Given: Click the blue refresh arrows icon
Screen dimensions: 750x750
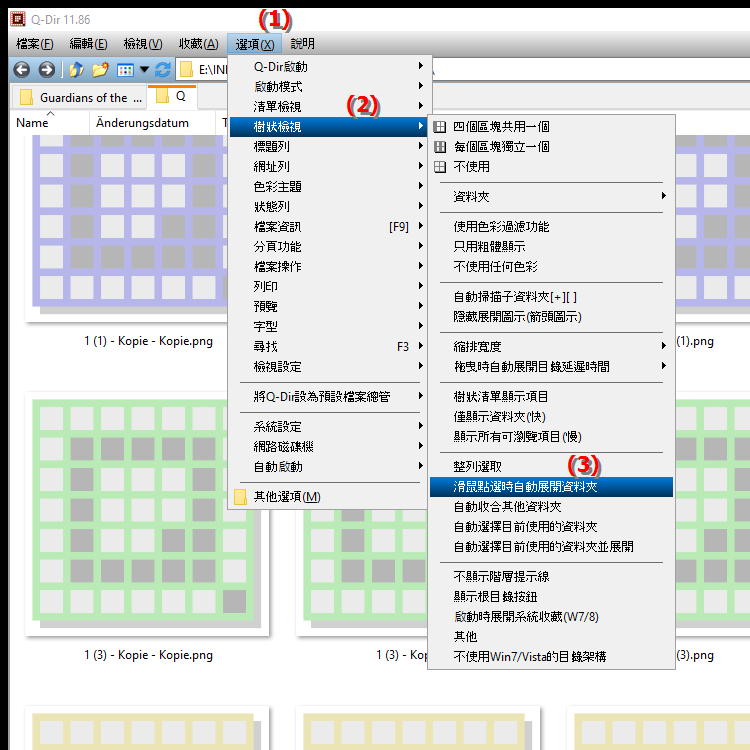Looking at the screenshot, I should 163,70.
